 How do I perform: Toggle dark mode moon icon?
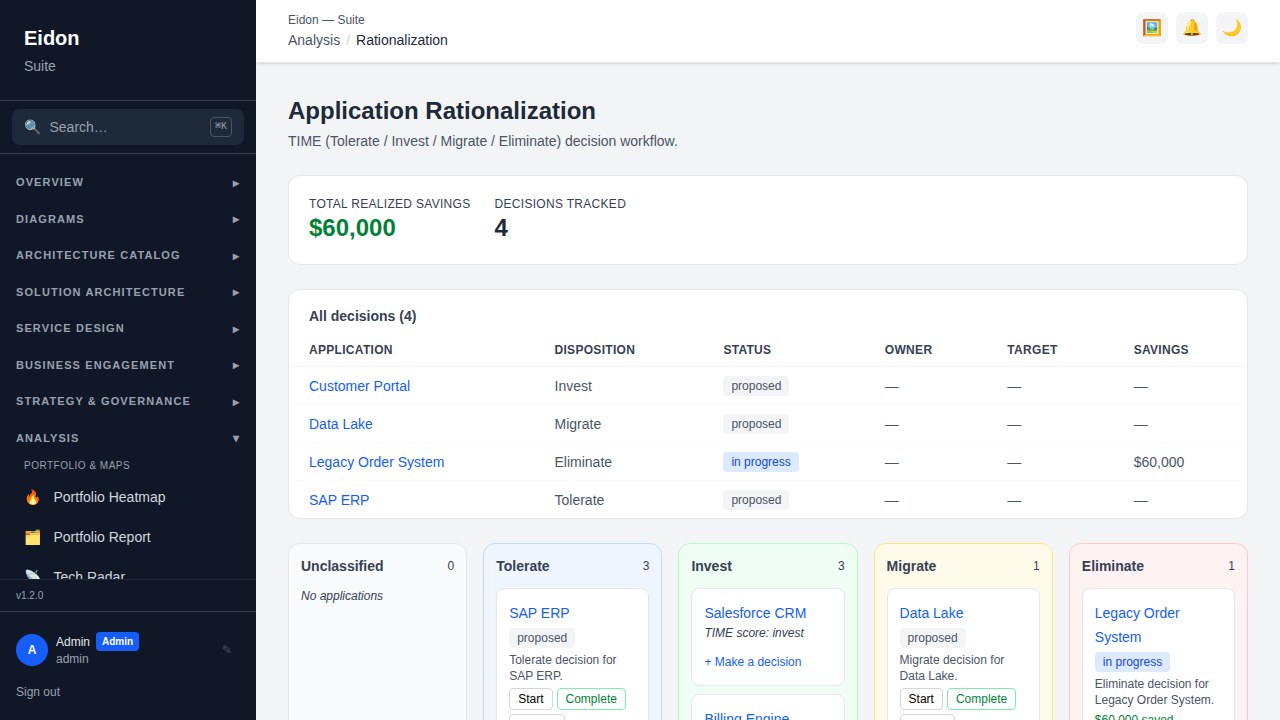(1232, 28)
